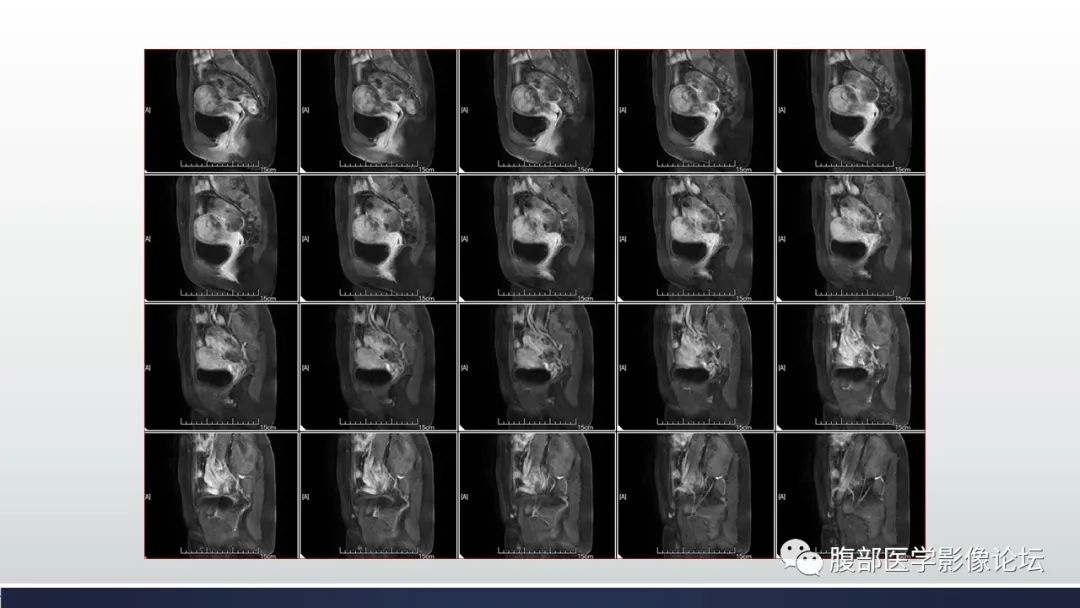This screenshot has height=608, width=1080.
Task: Select the first MRI image in the bottom row
Action: 222,494
